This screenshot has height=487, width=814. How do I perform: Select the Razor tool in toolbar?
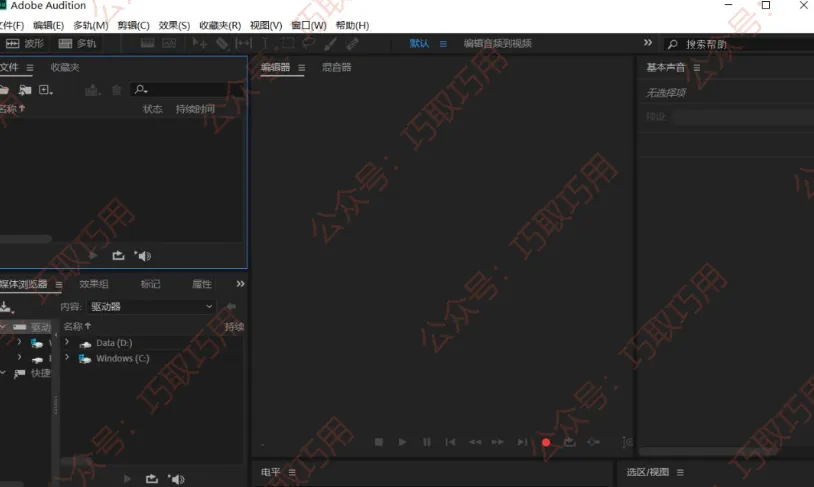pos(222,44)
